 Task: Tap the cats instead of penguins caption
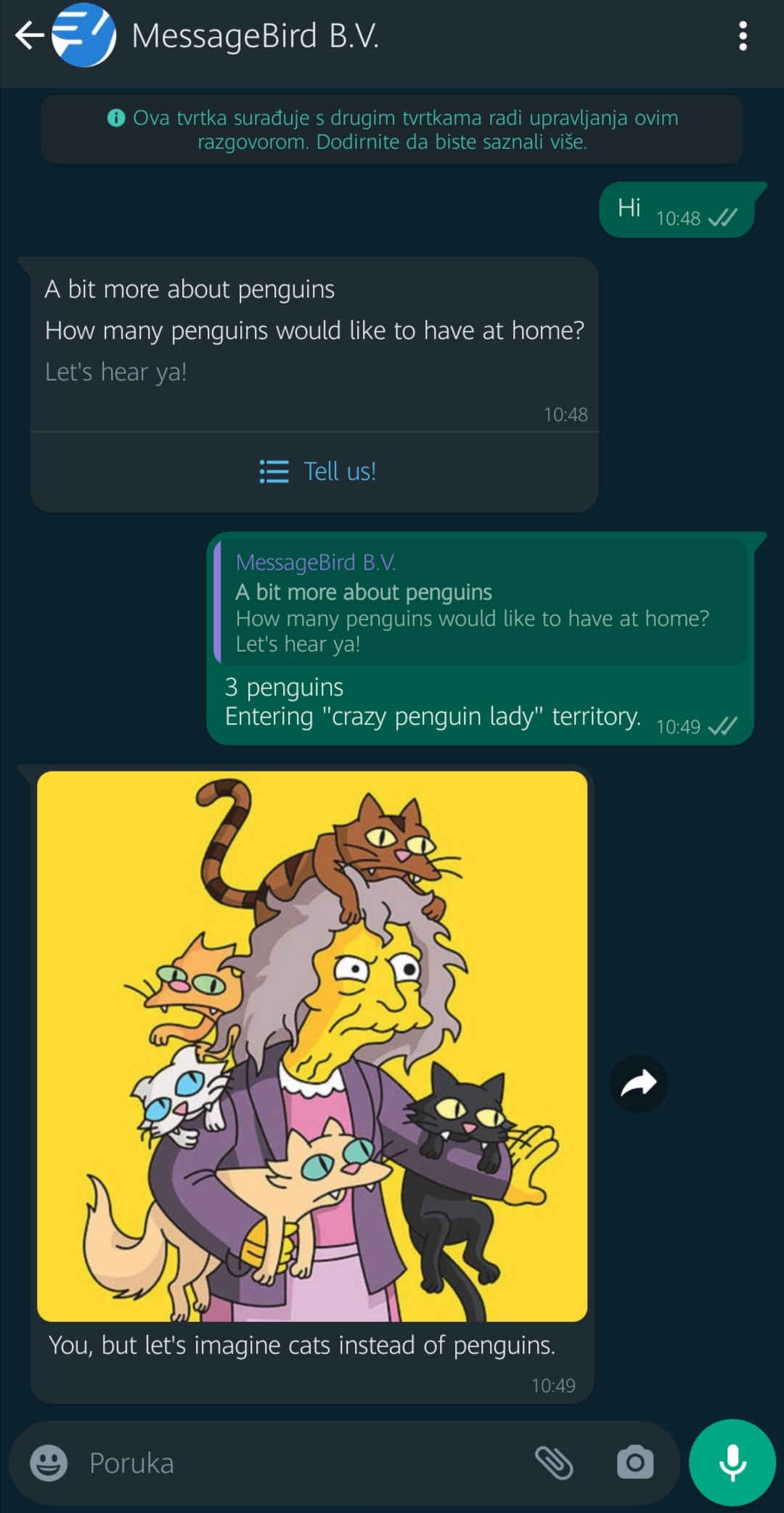[302, 1345]
